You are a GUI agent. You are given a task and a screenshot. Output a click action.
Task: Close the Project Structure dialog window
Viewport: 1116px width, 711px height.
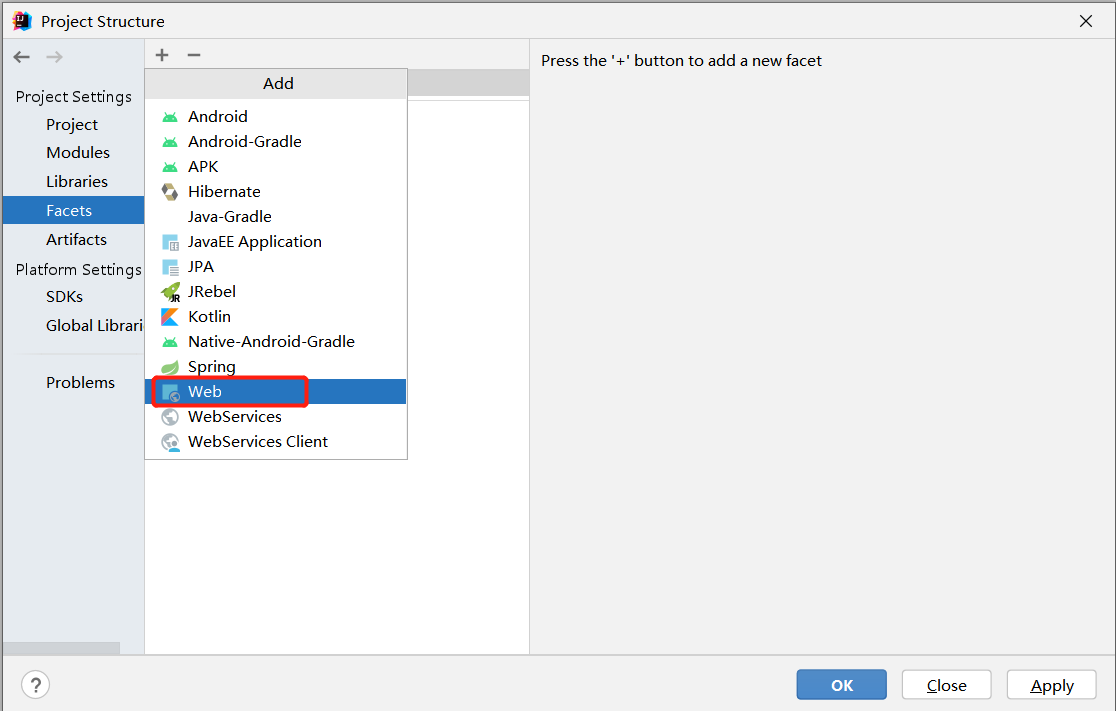click(x=1085, y=21)
